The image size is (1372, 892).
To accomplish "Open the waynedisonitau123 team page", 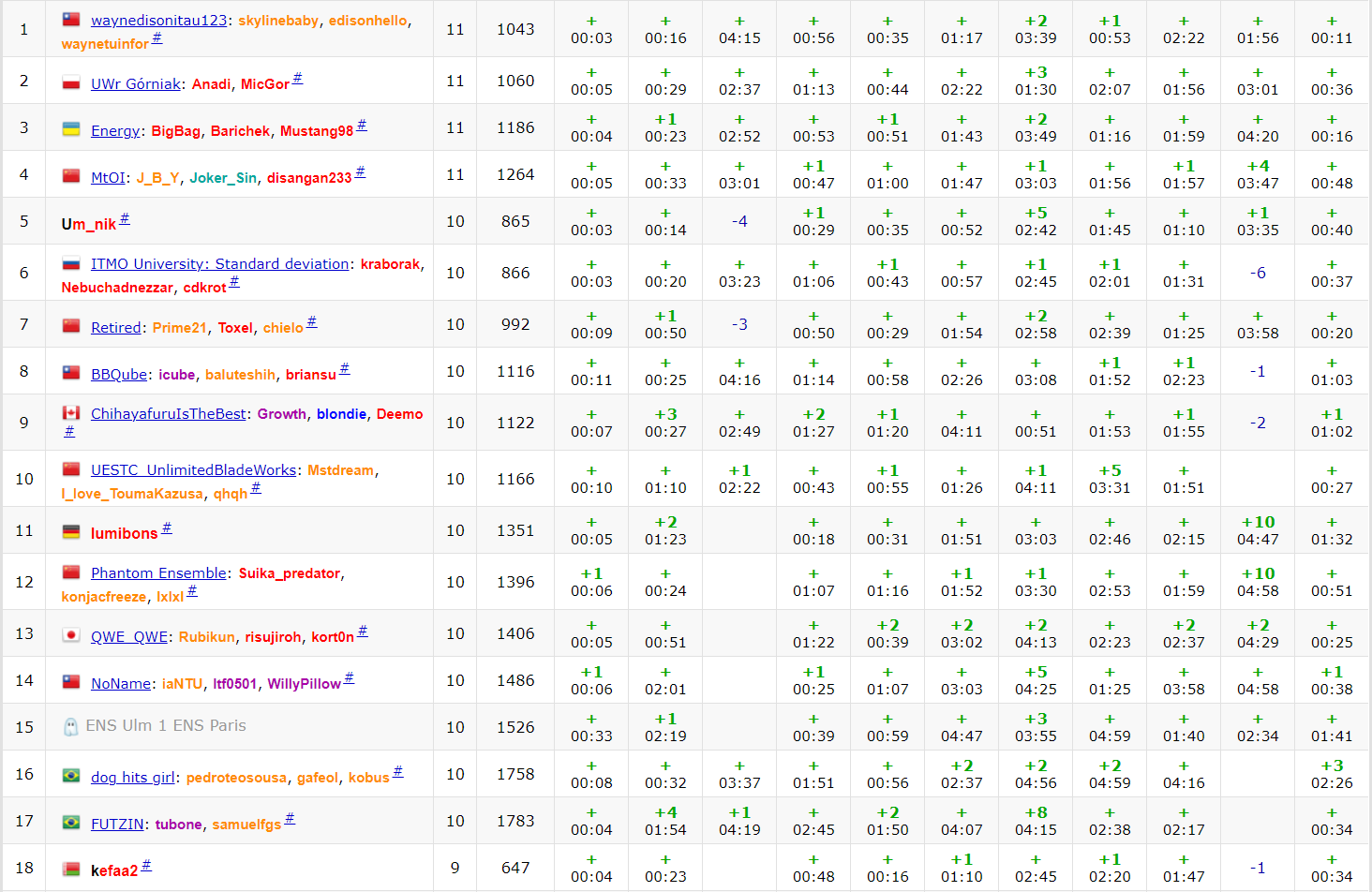I will tap(158, 21).
